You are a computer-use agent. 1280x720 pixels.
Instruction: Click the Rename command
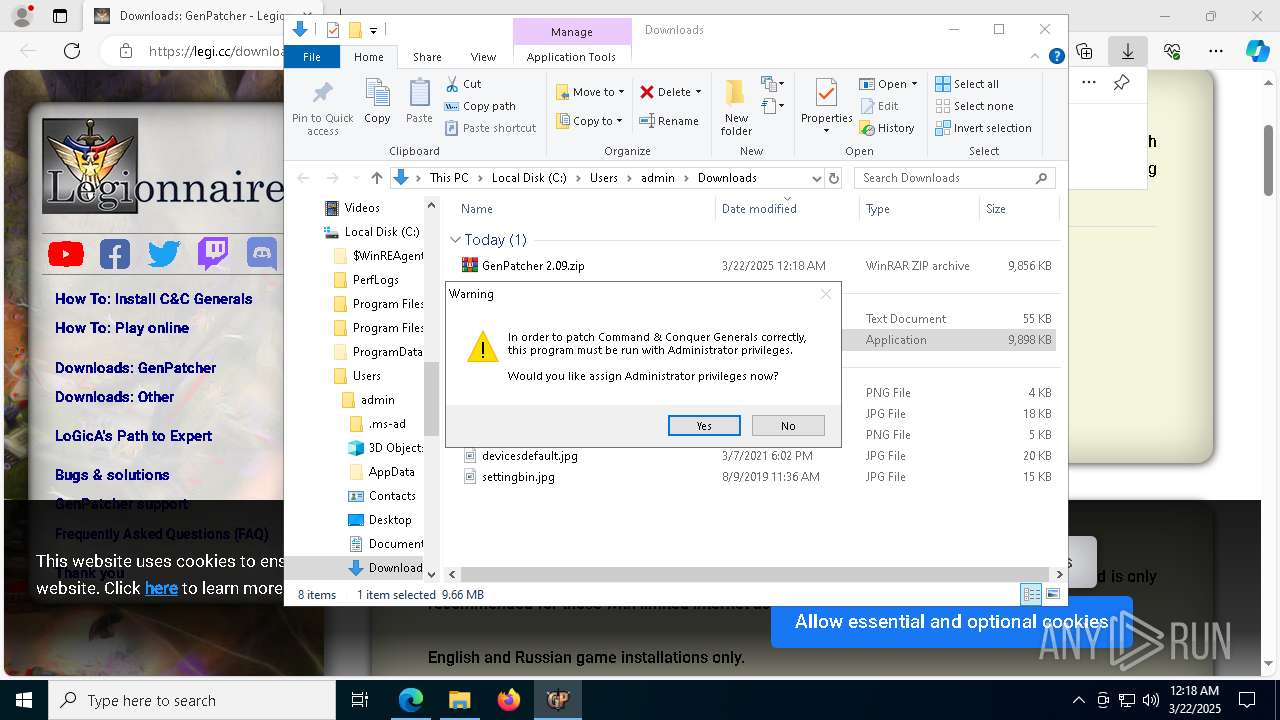coord(669,121)
